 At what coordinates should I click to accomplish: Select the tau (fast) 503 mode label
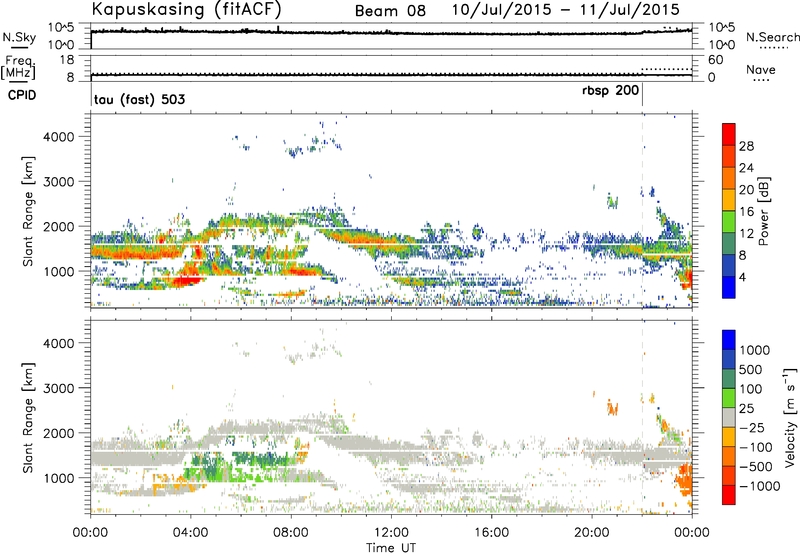(x=139, y=99)
